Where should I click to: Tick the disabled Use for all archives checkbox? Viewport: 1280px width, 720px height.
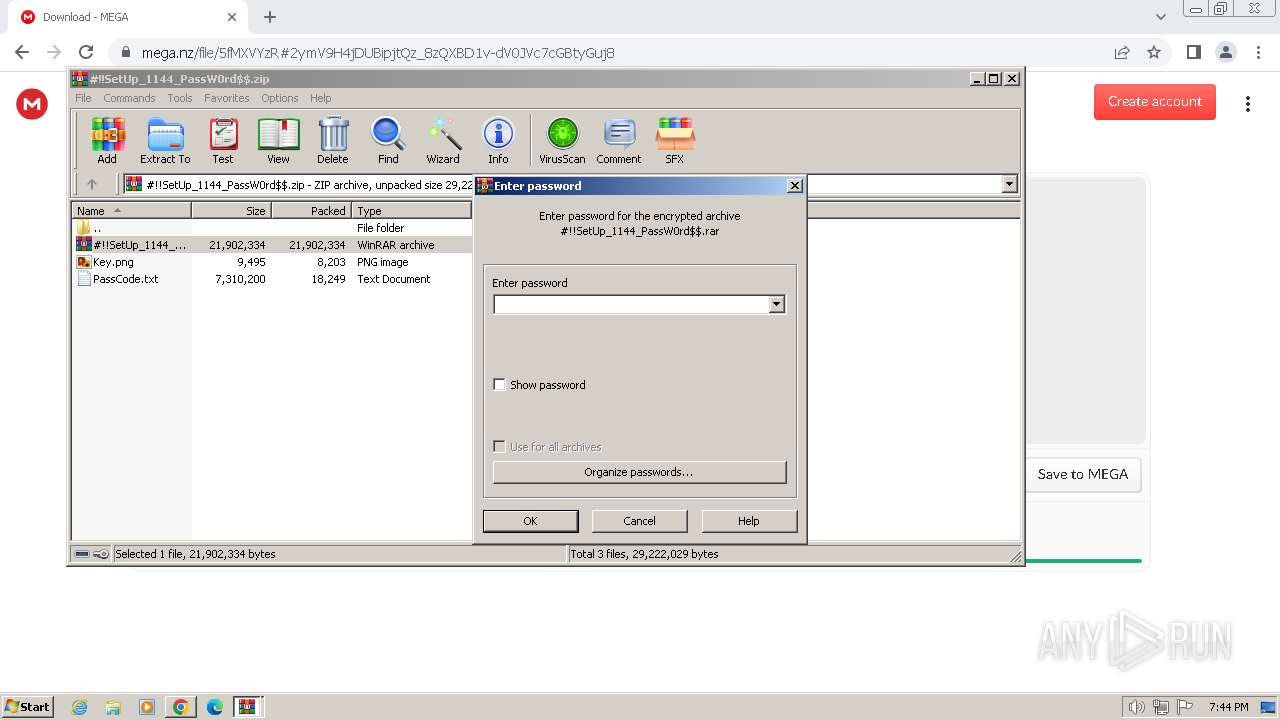(x=499, y=447)
